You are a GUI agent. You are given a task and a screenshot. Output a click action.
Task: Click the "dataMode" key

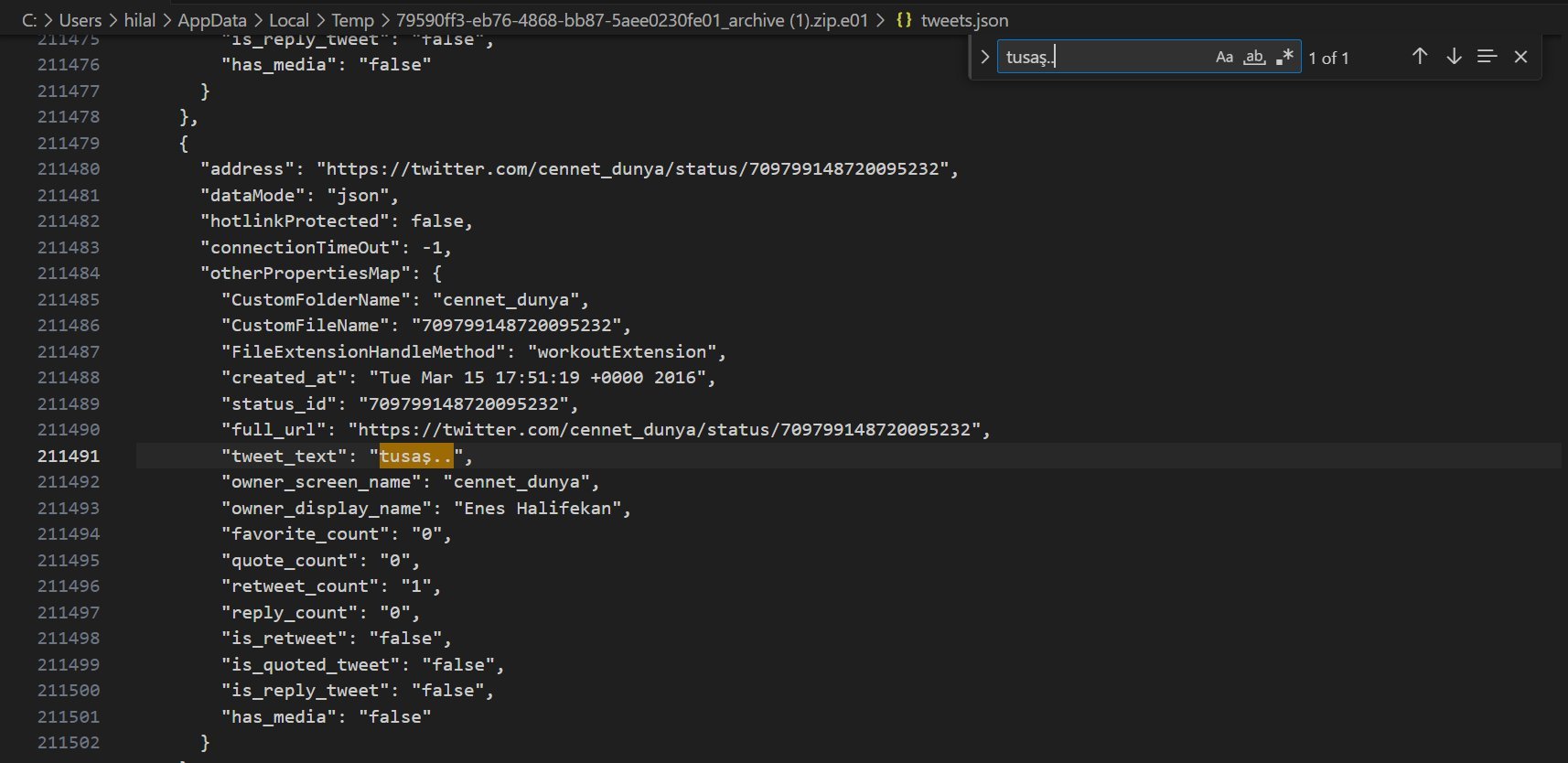(253, 195)
